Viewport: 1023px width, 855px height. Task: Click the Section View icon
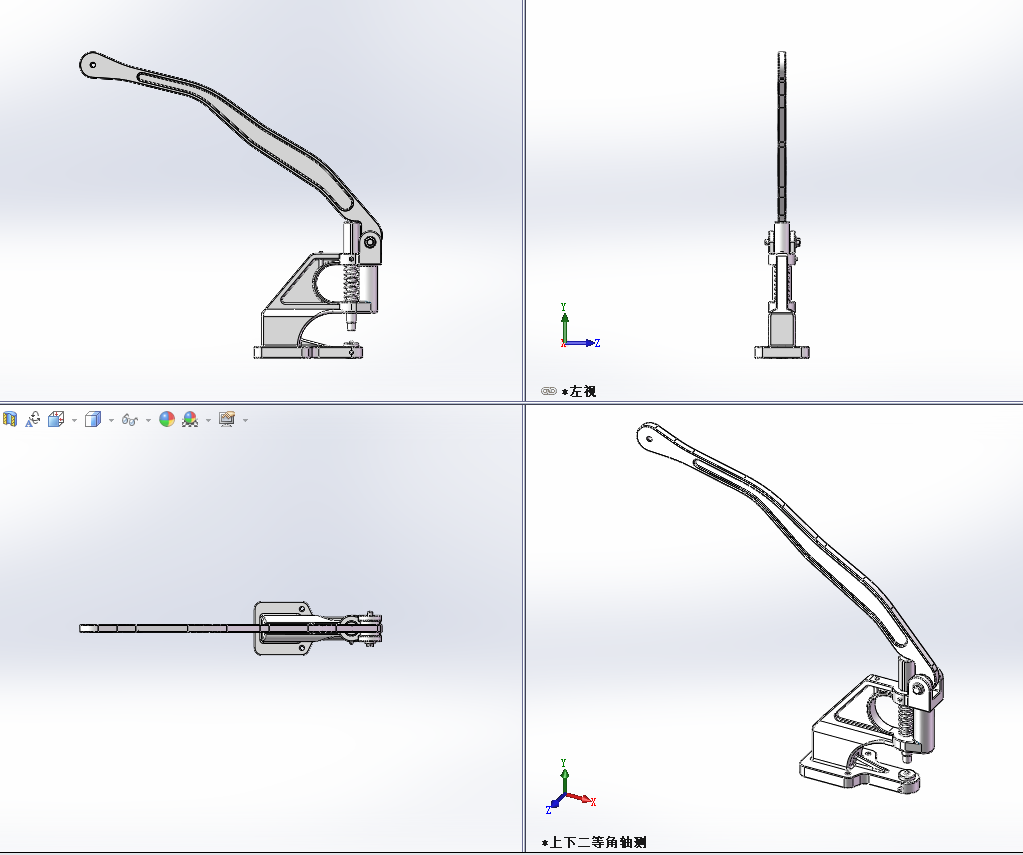coord(9,419)
